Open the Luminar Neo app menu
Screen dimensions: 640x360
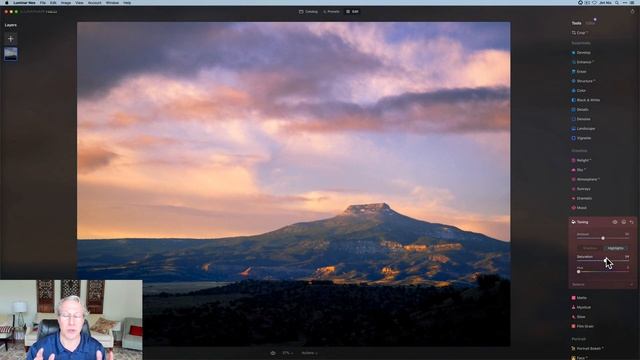click(x=24, y=2)
